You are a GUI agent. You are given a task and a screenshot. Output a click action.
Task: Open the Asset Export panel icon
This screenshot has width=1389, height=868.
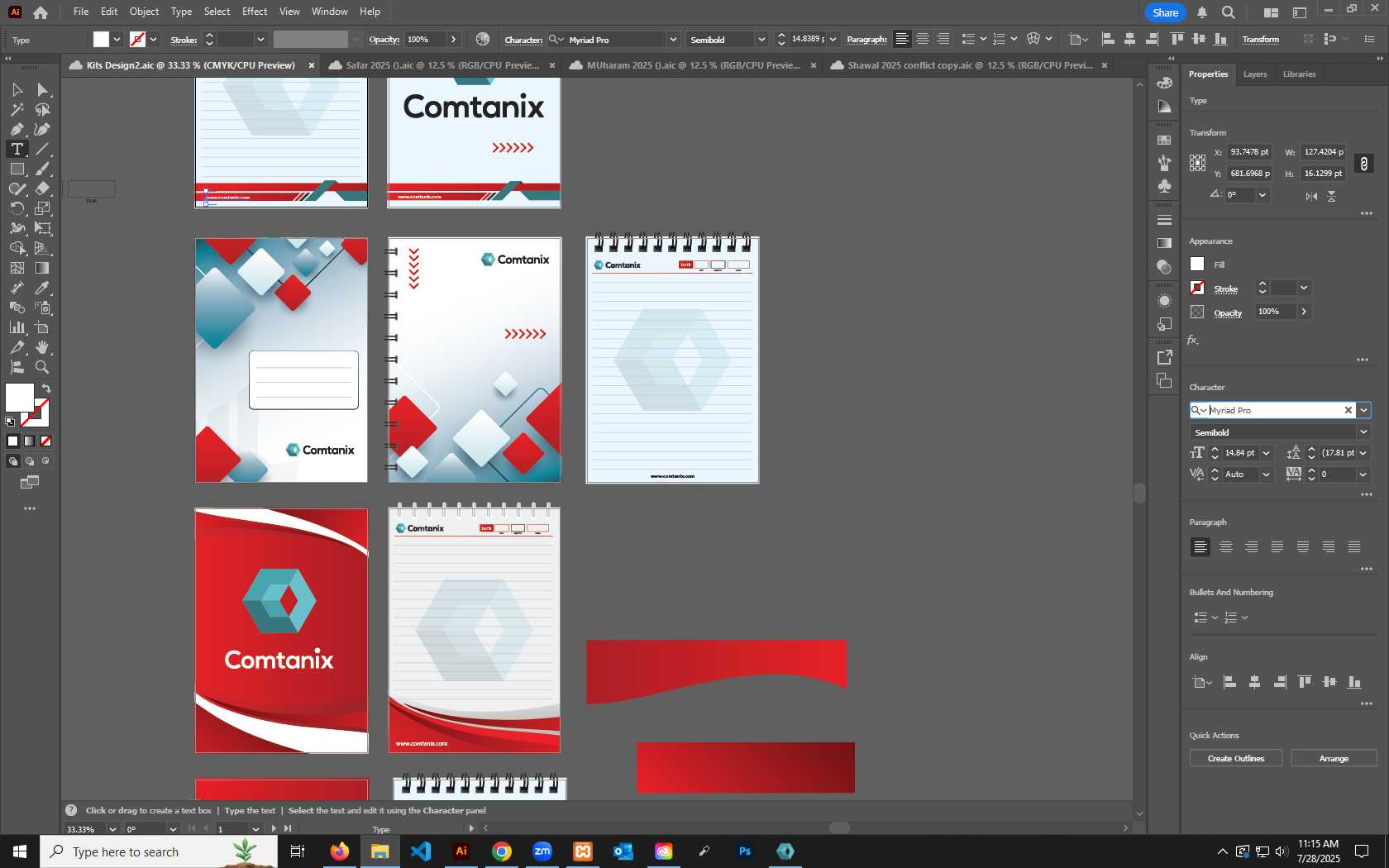1164,357
